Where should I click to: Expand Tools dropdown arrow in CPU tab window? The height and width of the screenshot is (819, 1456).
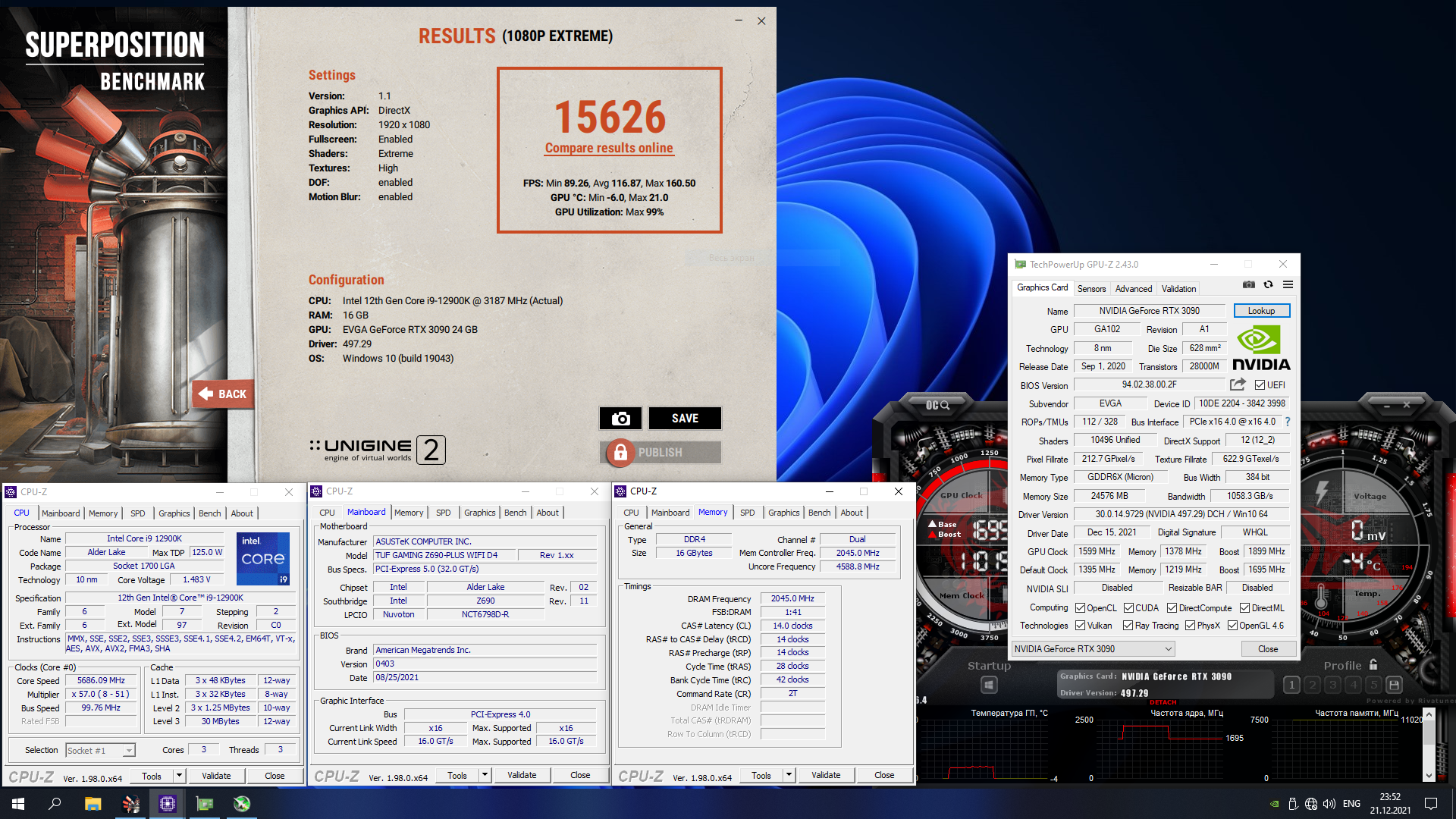(180, 776)
